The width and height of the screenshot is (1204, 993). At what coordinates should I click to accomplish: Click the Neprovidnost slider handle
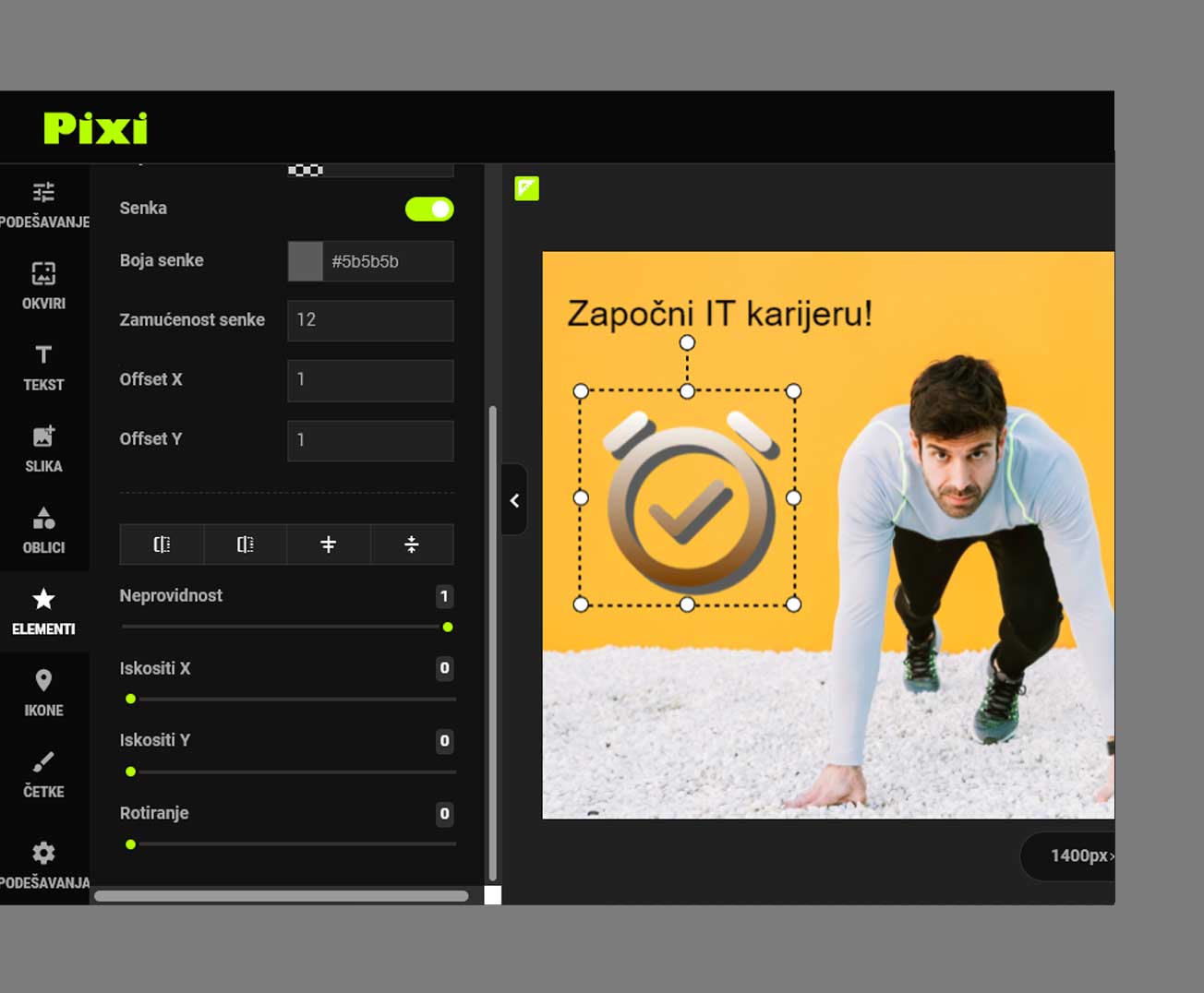click(448, 628)
